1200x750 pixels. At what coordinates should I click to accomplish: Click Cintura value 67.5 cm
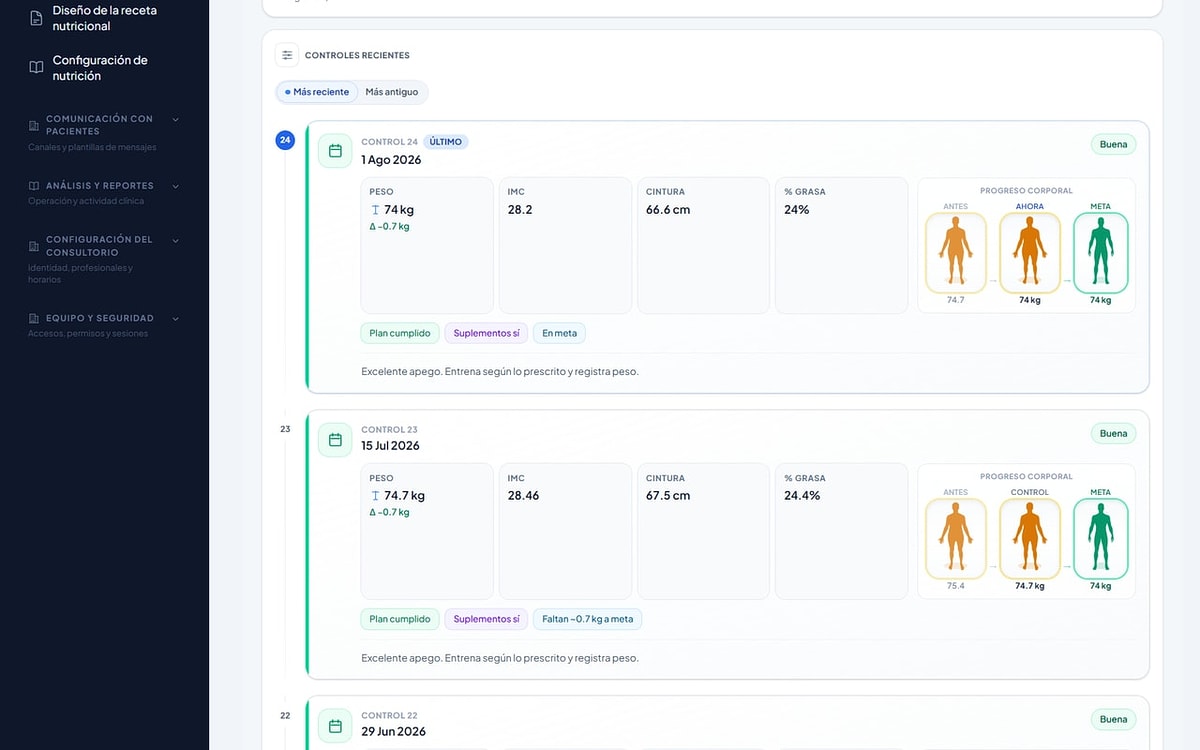pyautogui.click(x=668, y=496)
